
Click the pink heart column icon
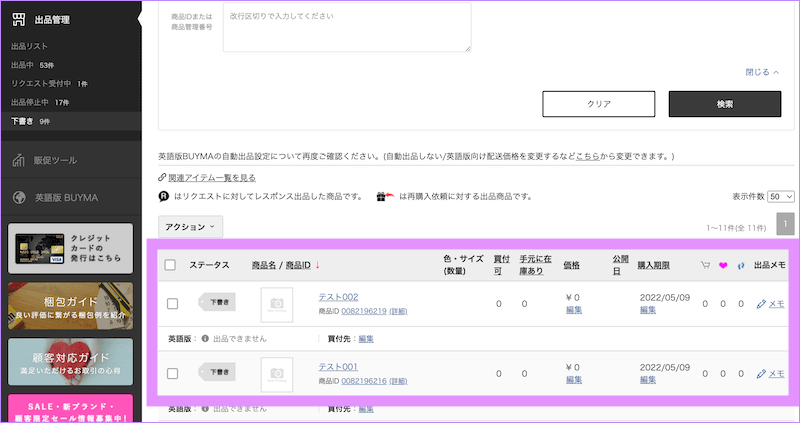tap(723, 265)
